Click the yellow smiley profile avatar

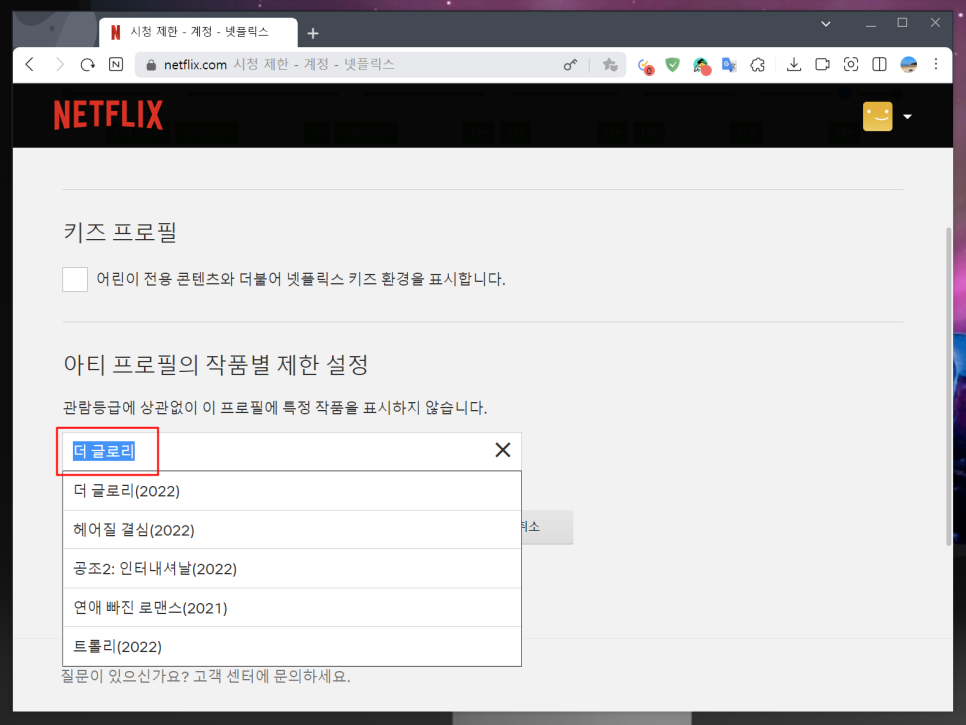877,116
